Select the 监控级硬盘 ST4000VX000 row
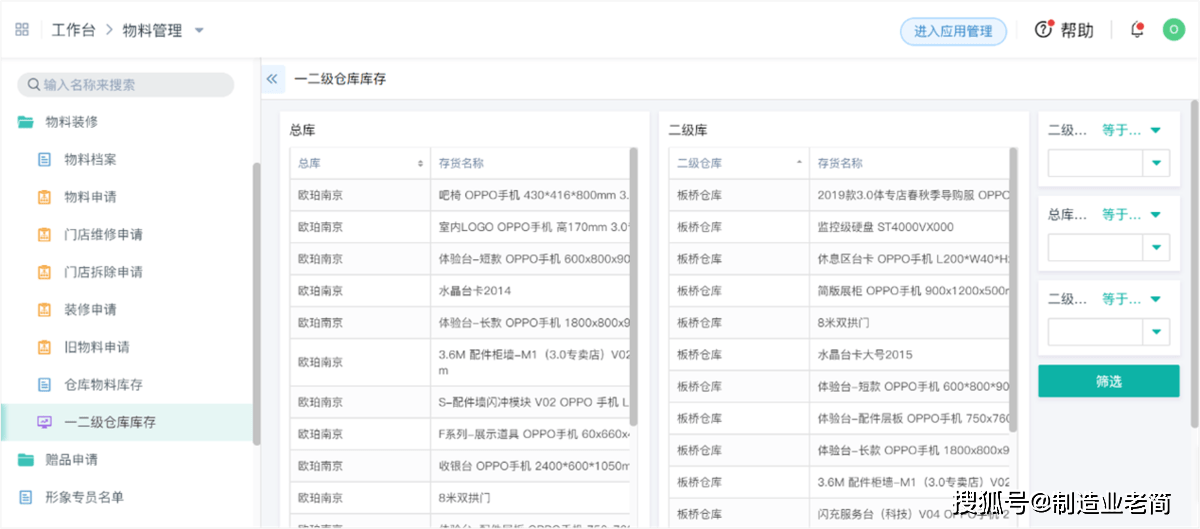 pos(838,227)
